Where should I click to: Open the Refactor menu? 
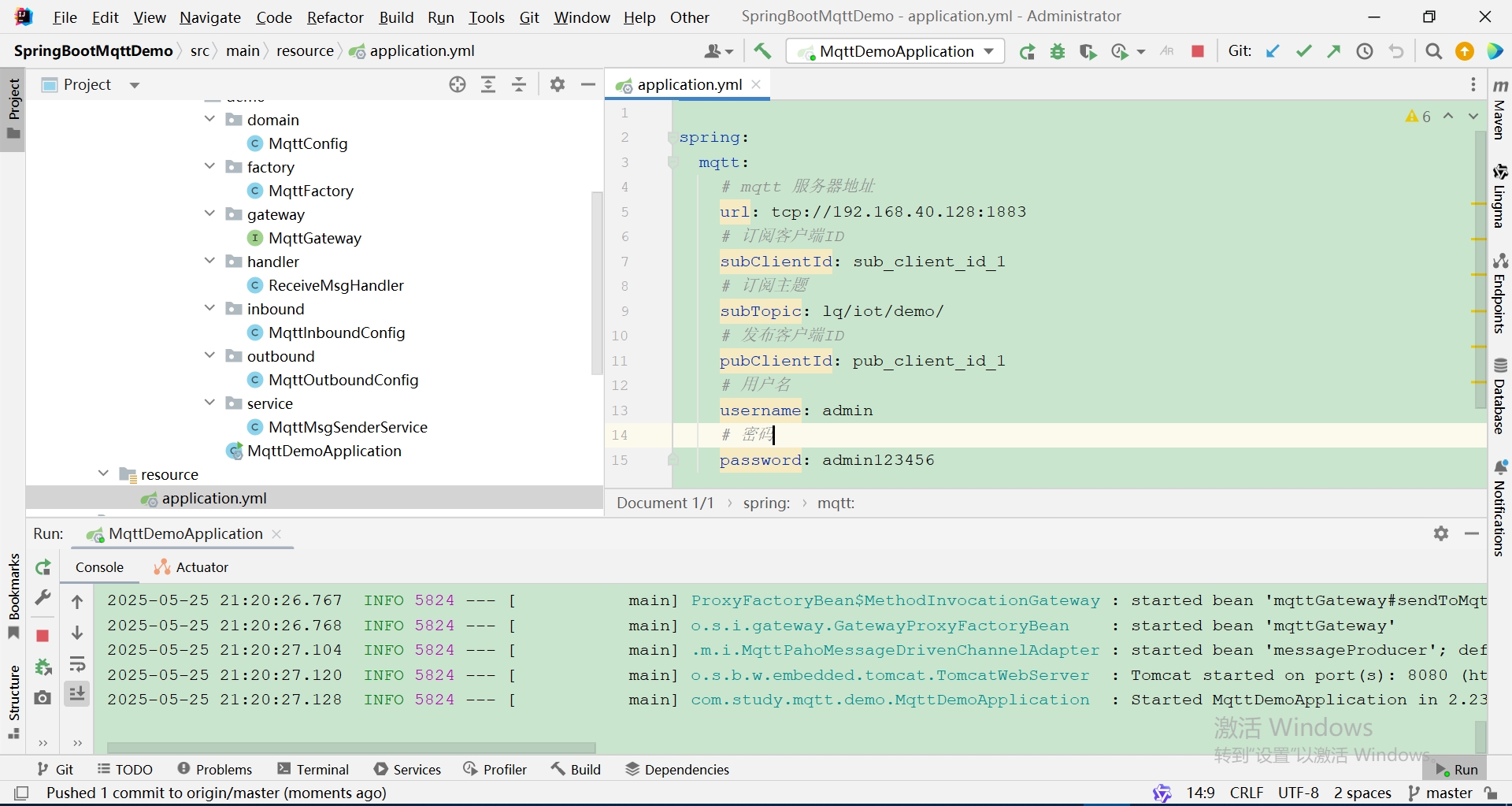tap(335, 17)
